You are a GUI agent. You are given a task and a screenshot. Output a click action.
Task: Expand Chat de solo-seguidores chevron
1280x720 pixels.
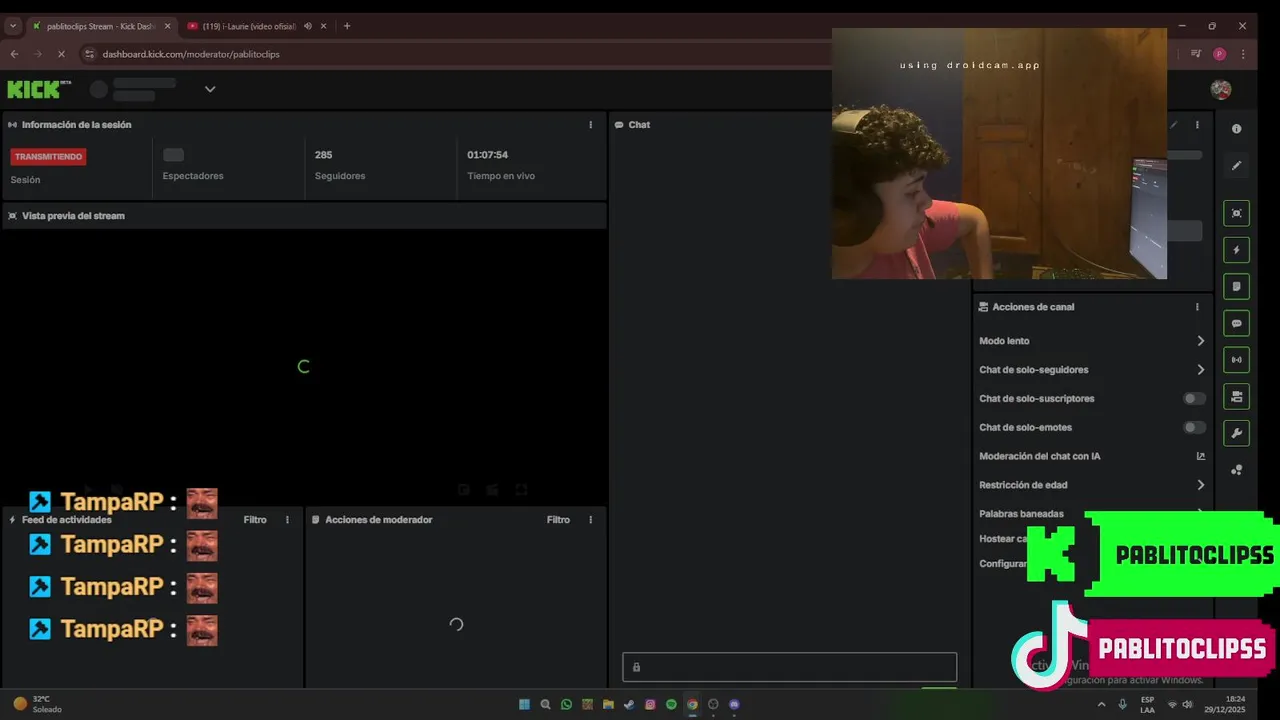(x=1201, y=370)
